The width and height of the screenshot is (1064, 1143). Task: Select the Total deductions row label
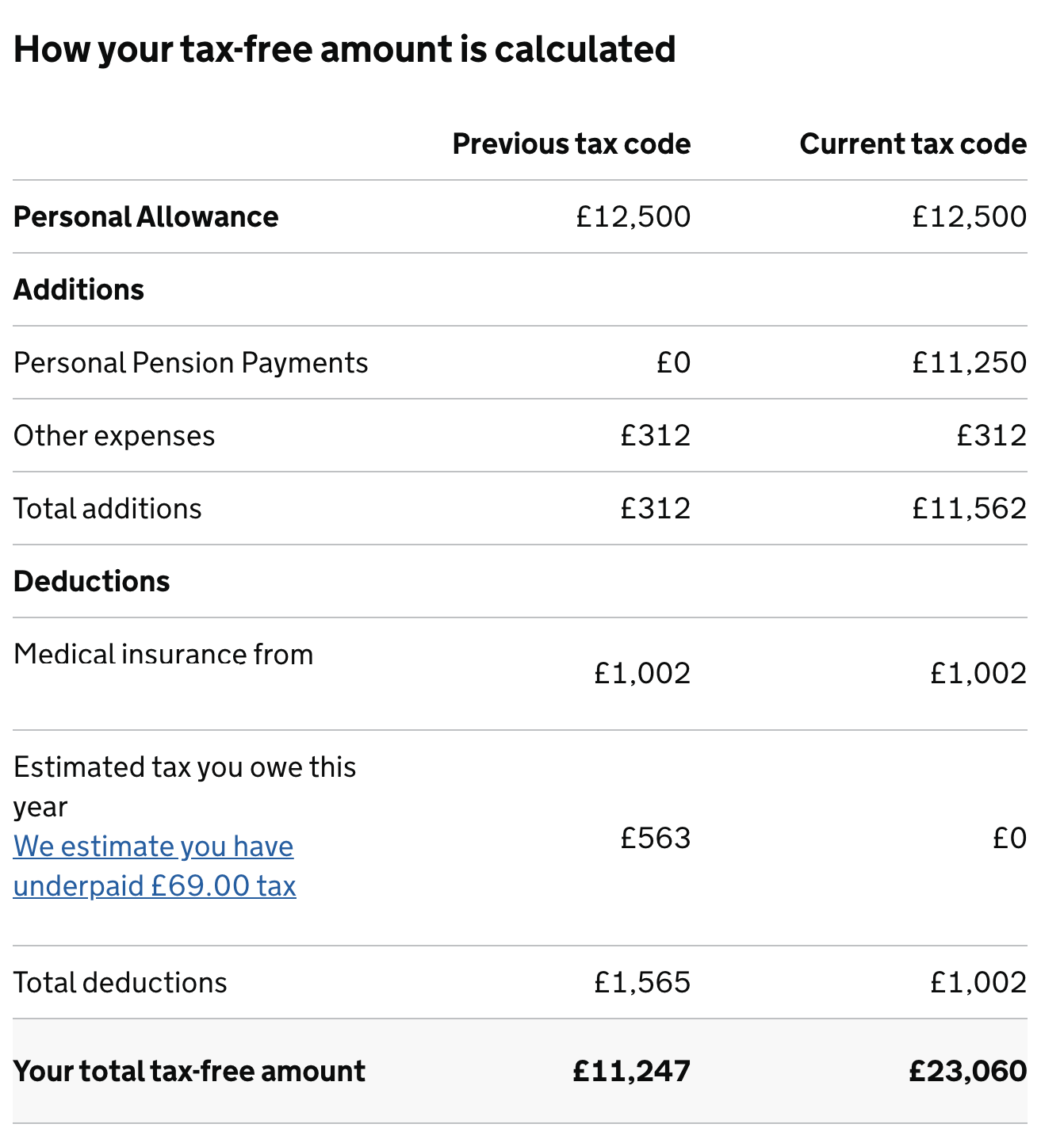pos(120,983)
